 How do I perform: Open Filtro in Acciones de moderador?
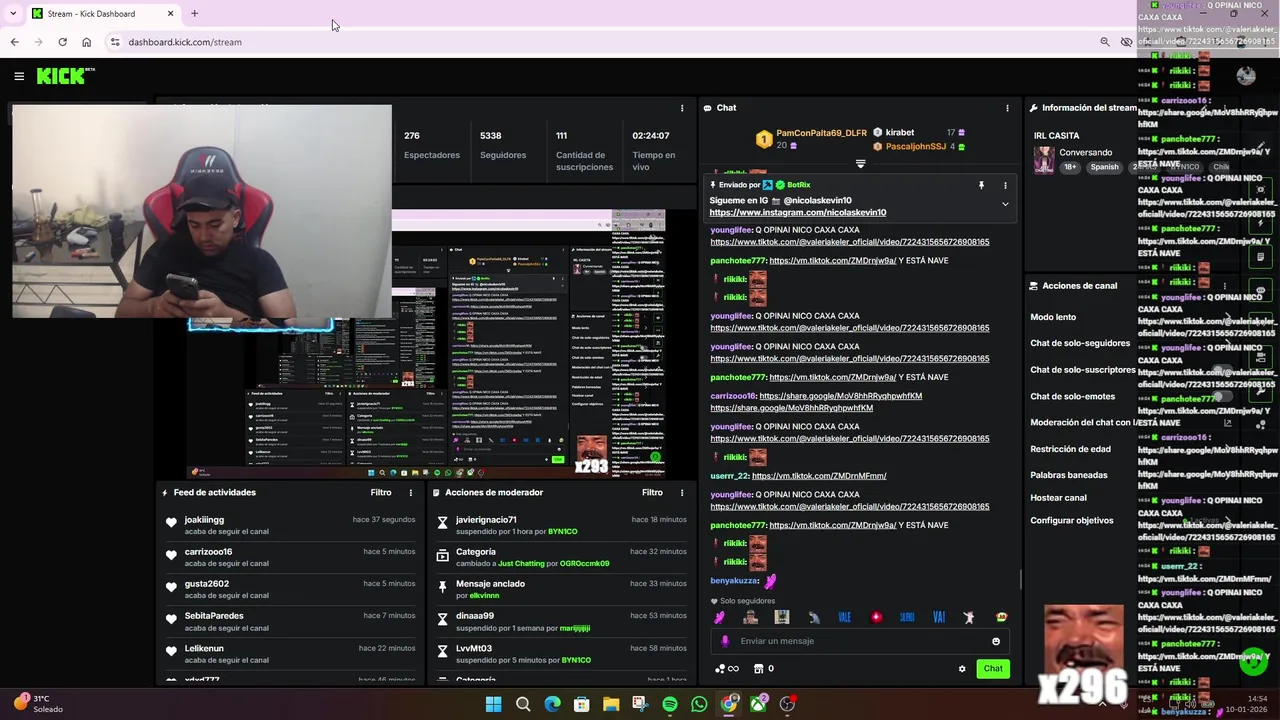point(652,492)
